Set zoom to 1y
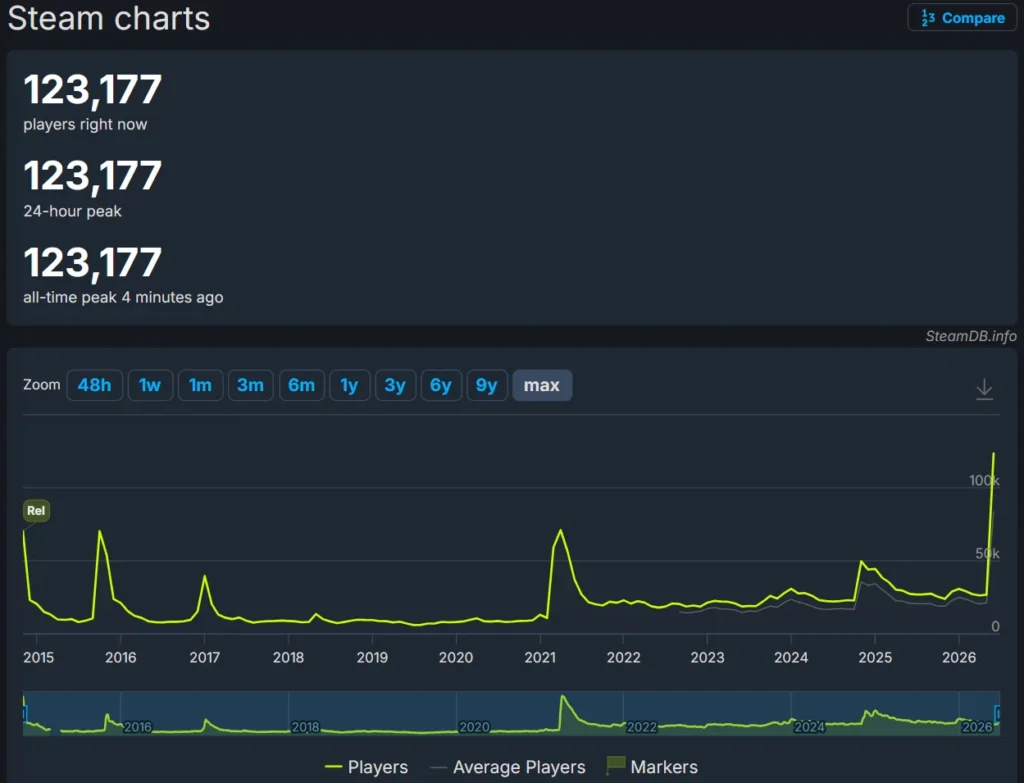The width and height of the screenshot is (1024, 783). [x=350, y=385]
